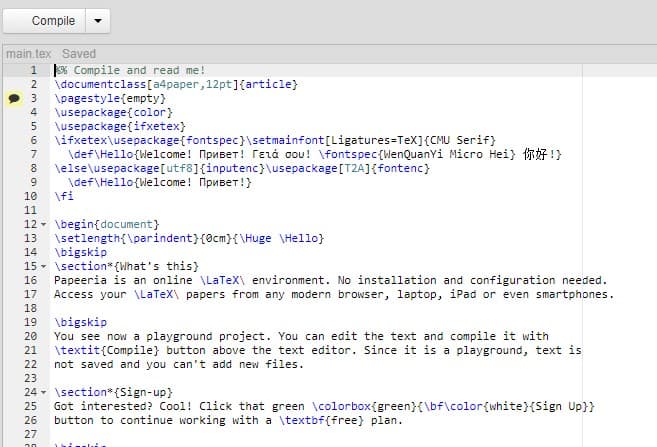Click the Compile button
Viewport: 657px width, 447px height.
point(44,21)
